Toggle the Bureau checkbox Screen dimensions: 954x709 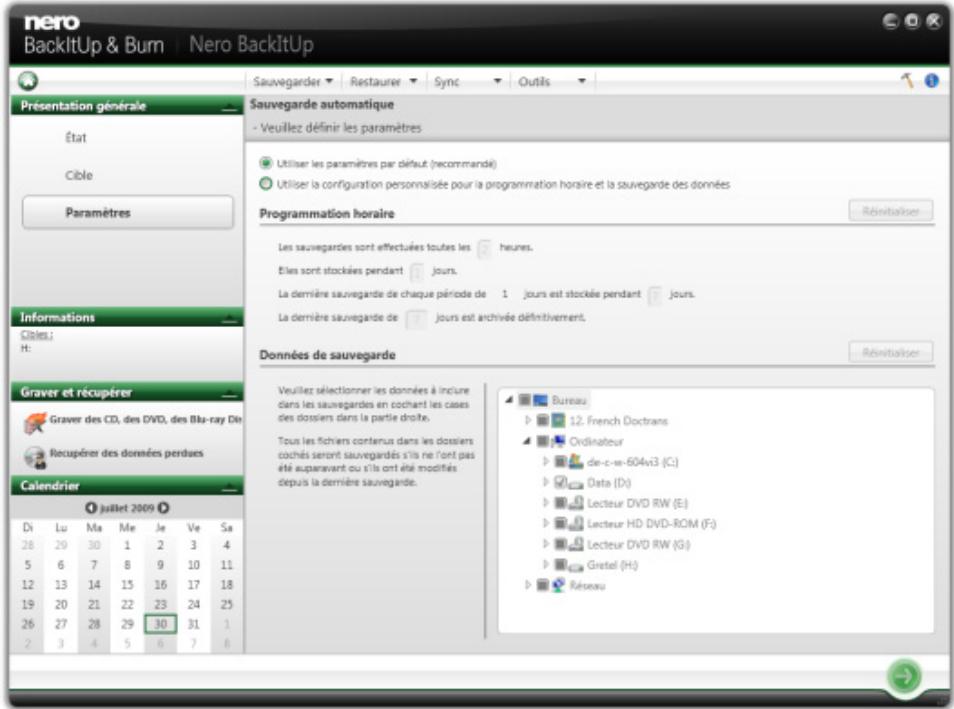point(524,400)
